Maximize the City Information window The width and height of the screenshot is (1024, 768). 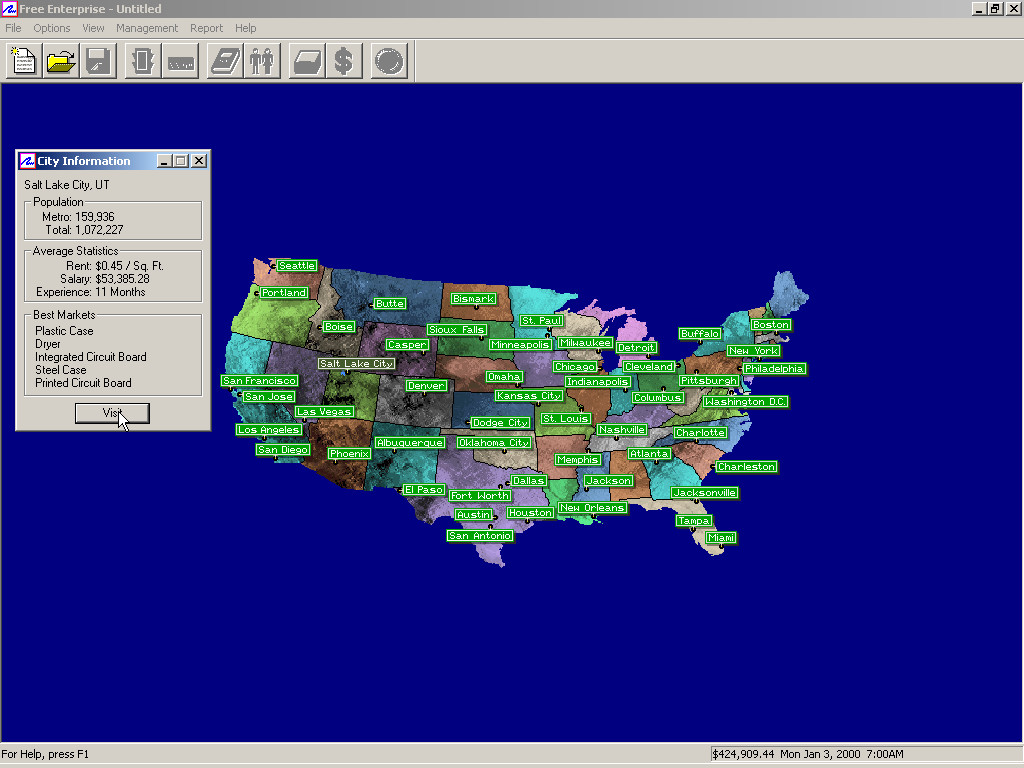point(181,161)
